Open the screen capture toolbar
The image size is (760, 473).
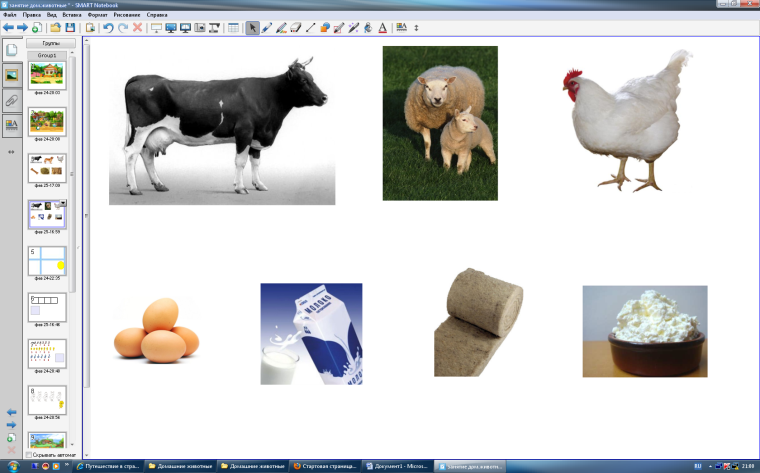click(200, 28)
